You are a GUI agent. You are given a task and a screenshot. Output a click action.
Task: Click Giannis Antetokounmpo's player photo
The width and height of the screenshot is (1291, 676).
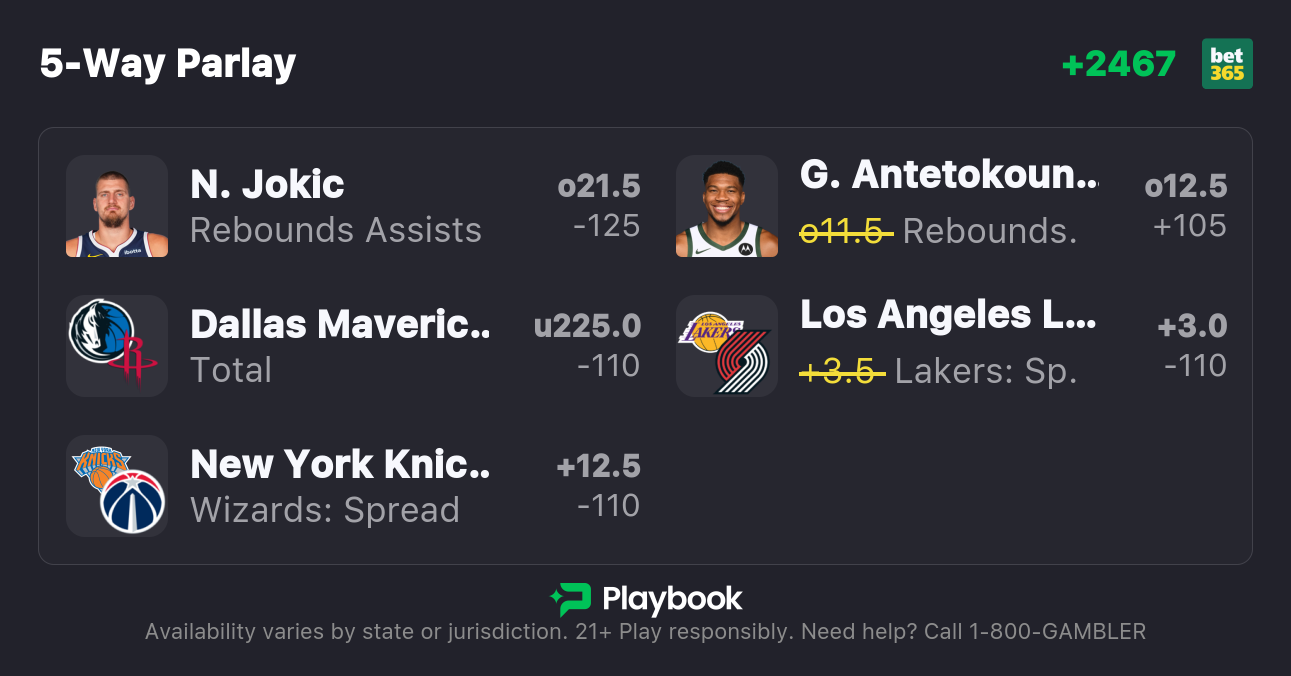point(727,206)
